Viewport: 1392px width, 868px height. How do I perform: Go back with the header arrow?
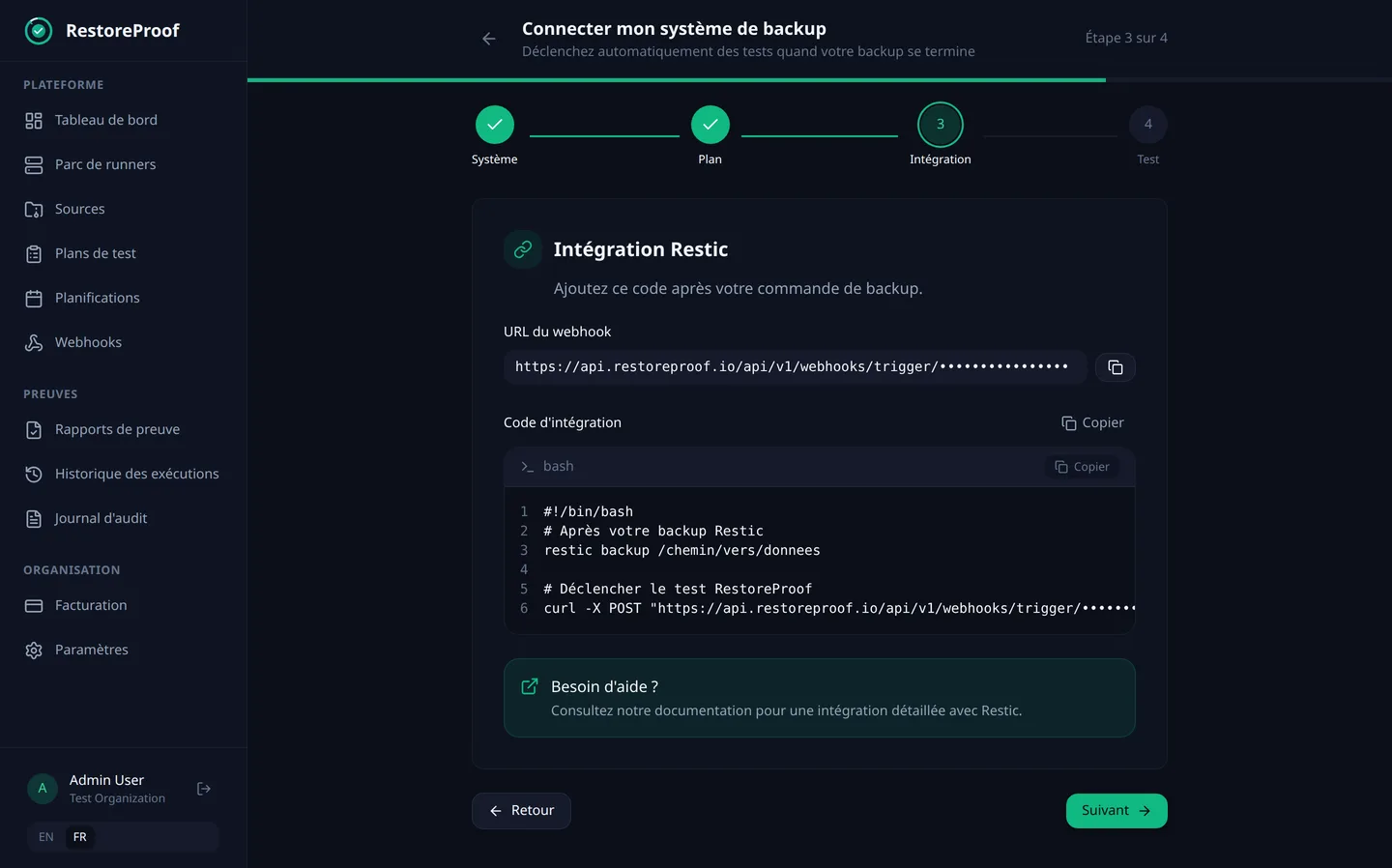click(489, 39)
